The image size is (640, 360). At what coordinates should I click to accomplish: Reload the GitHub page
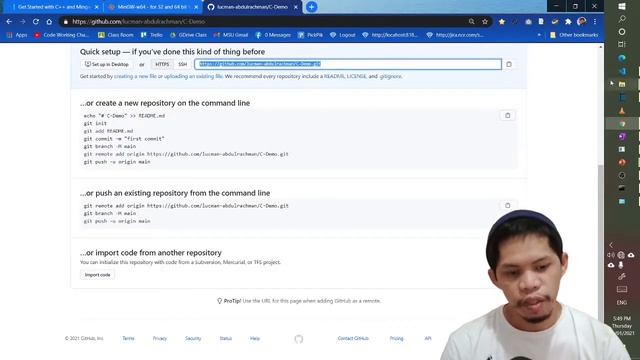[x=36, y=21]
